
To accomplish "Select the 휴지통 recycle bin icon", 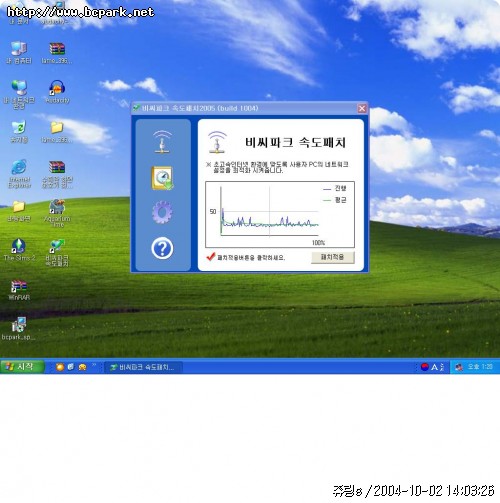I will [x=19, y=132].
